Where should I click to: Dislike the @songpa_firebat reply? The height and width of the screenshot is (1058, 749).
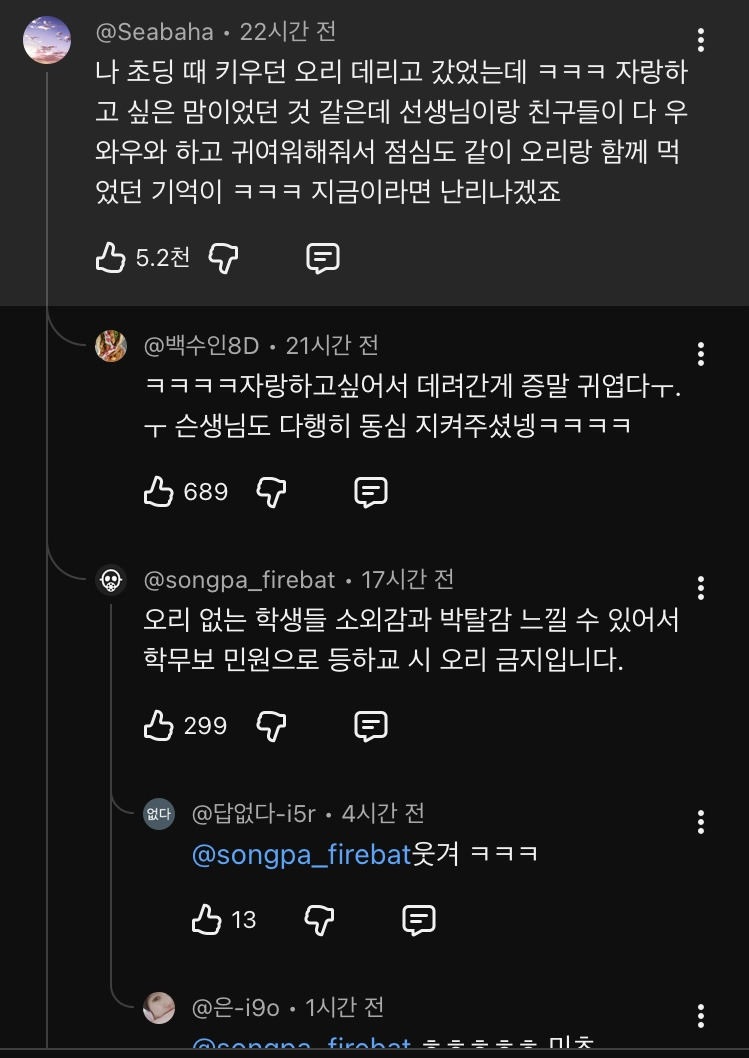pos(271,726)
